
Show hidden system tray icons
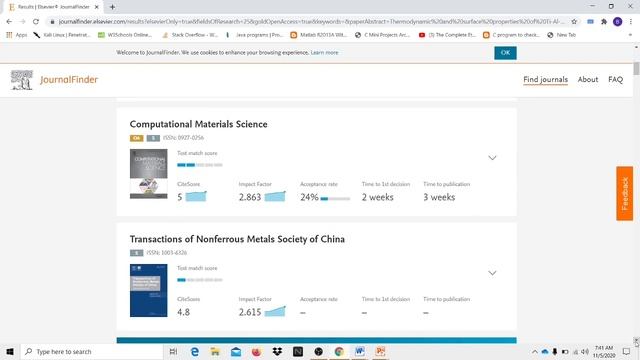(x=534, y=351)
